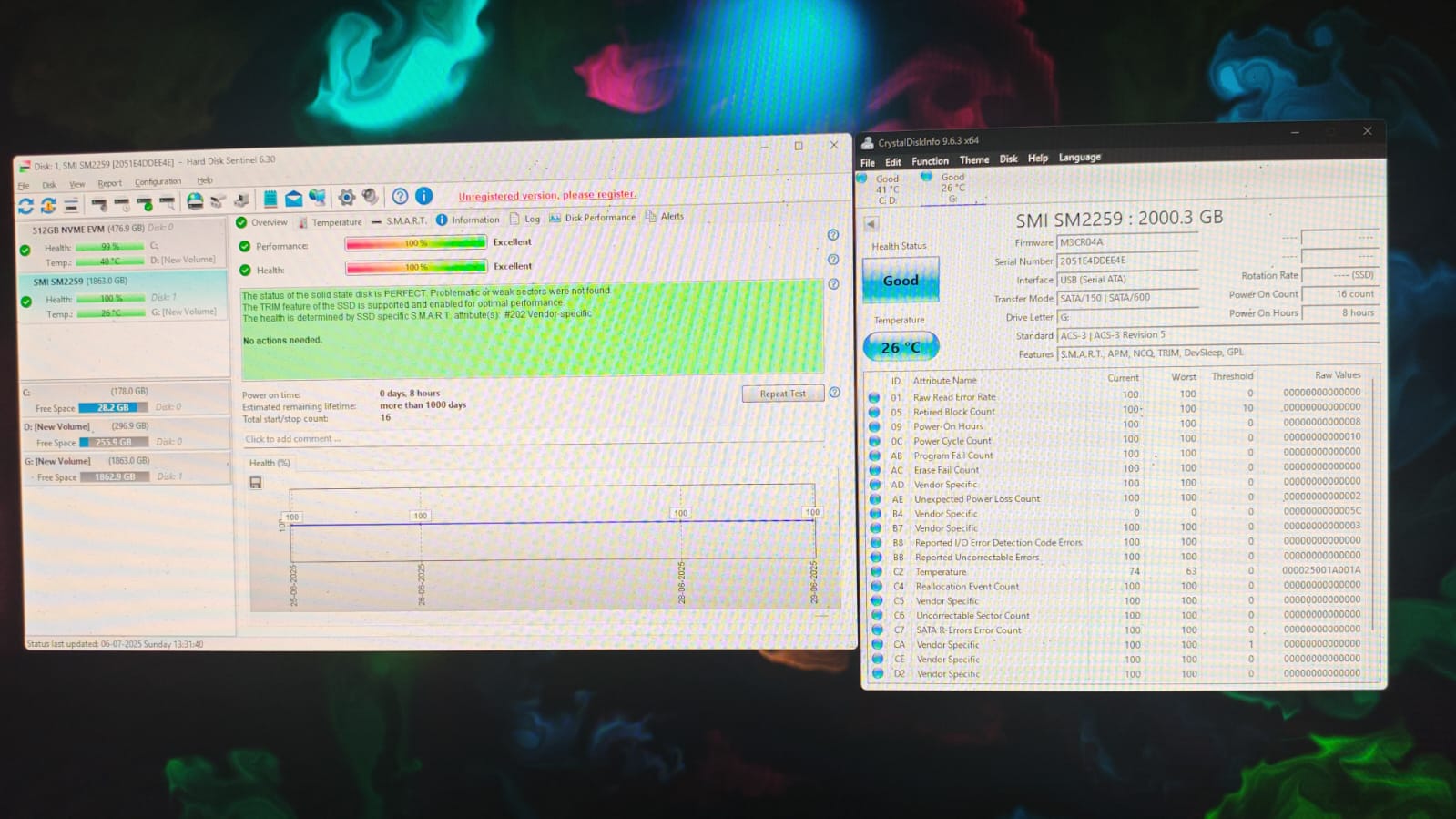Select the D: [New Volume] partition panel
The width and height of the screenshot is (1456, 819).
[x=126, y=435]
